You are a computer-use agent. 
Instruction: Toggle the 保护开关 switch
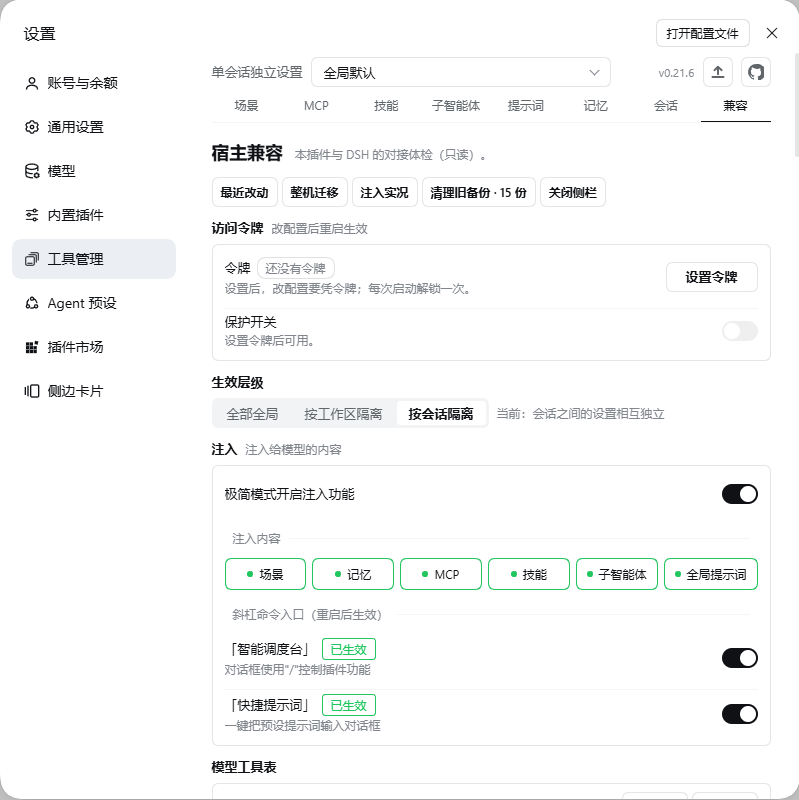[x=740, y=331]
